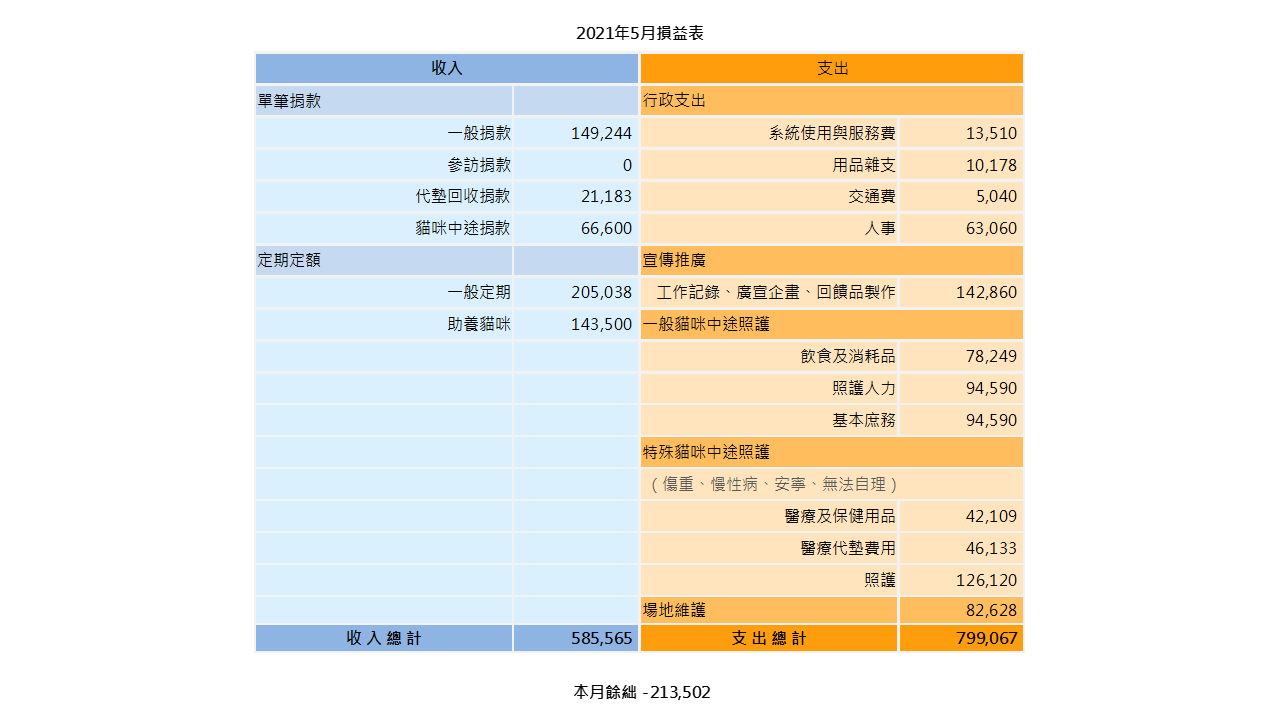Select the value 42,109
Image resolution: width=1280 pixels, height=720 pixels.
991,516
